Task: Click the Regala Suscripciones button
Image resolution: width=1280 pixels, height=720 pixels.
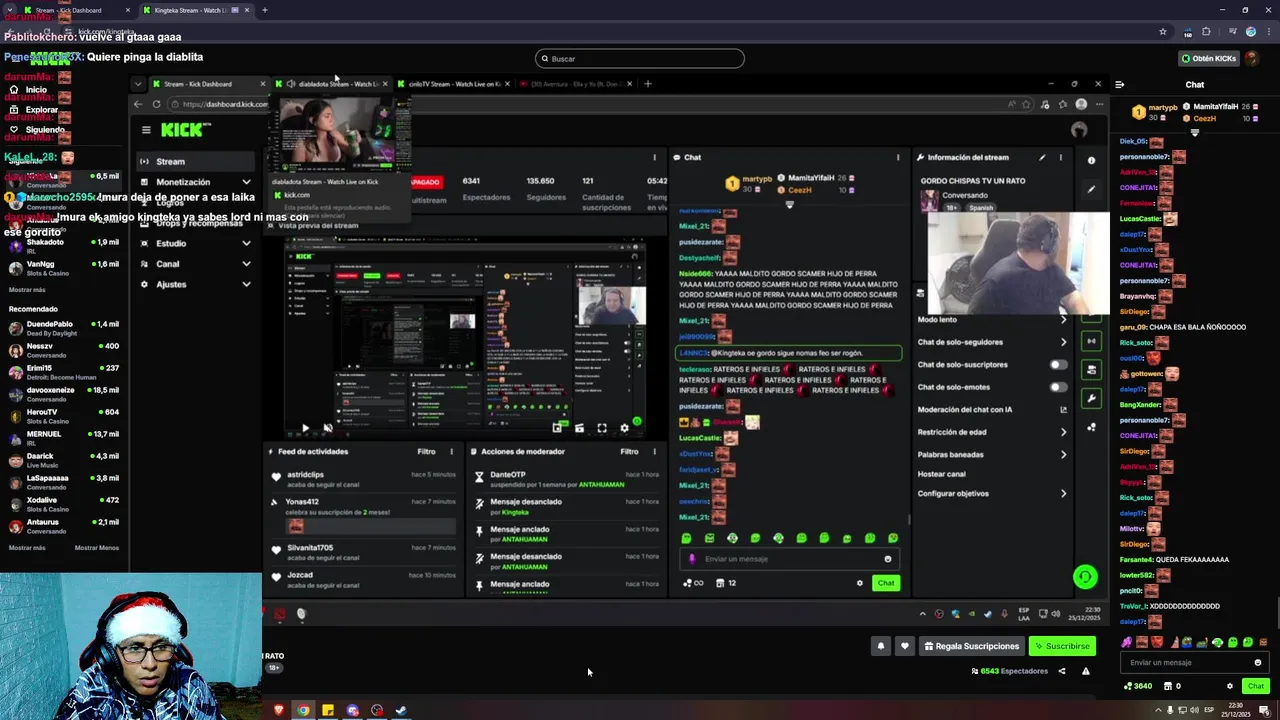Action: [x=972, y=646]
